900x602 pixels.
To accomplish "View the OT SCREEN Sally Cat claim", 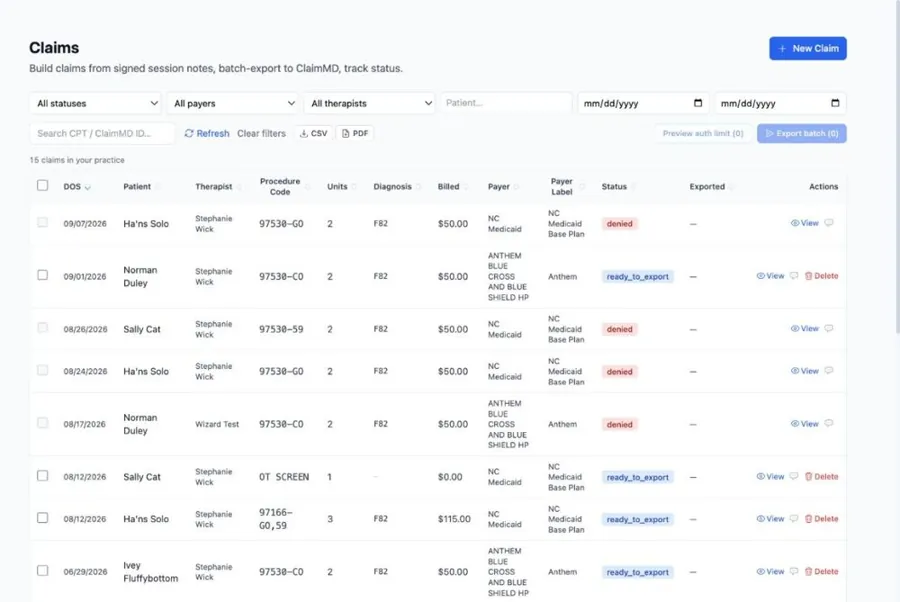I will tap(770, 476).
